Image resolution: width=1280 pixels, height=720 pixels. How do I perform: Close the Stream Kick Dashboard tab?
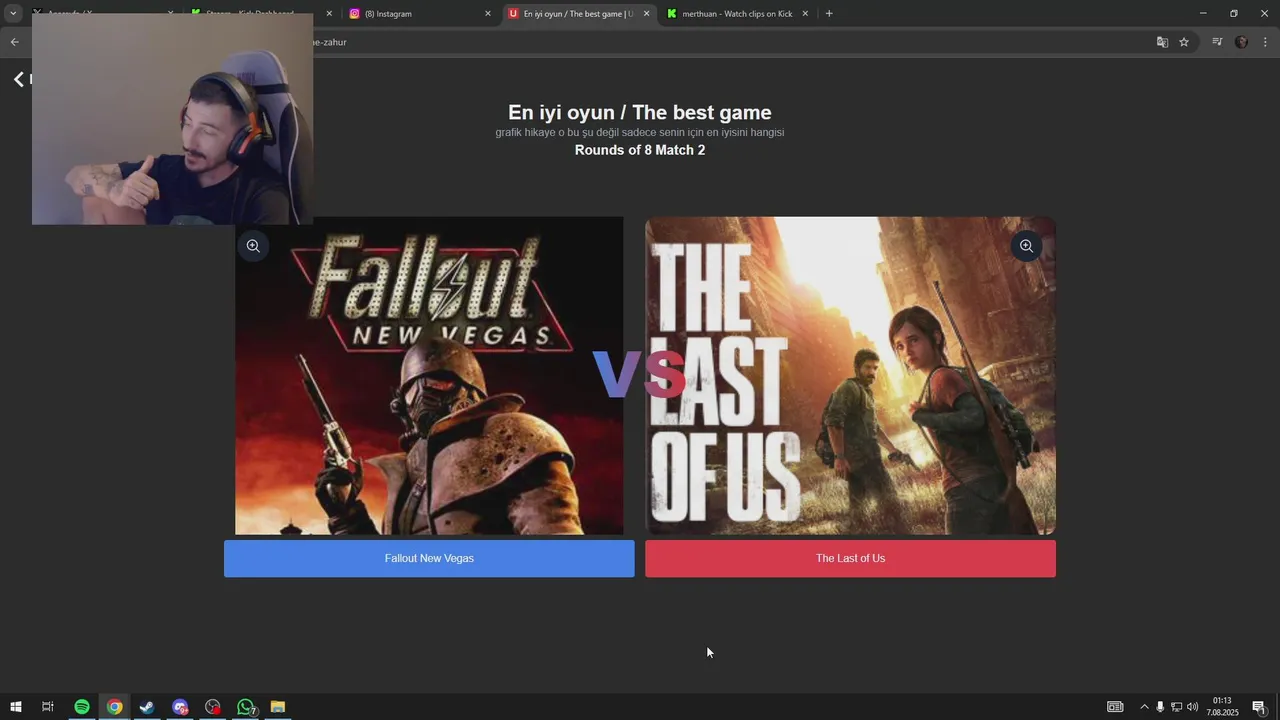pyautogui.click(x=329, y=14)
